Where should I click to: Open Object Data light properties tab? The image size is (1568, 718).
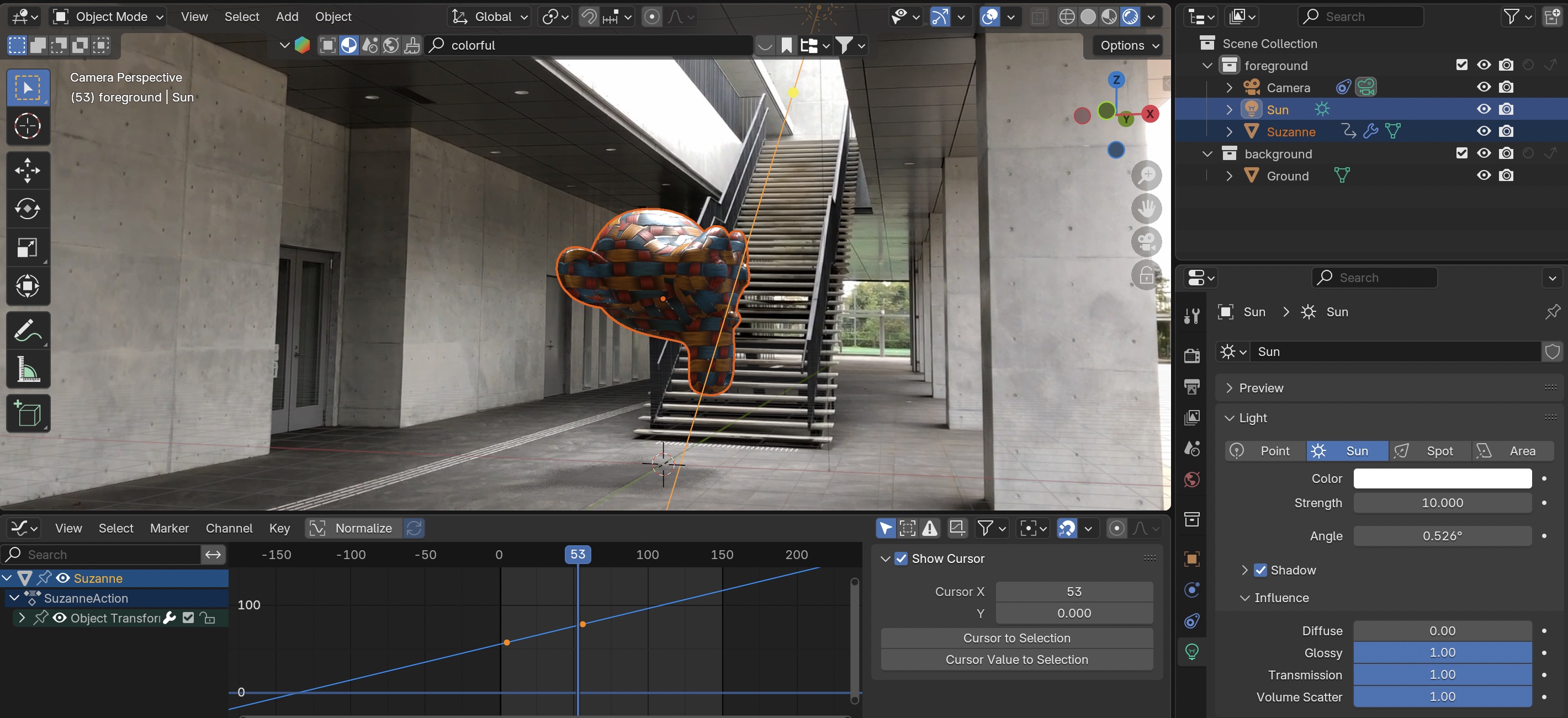coord(1192,652)
